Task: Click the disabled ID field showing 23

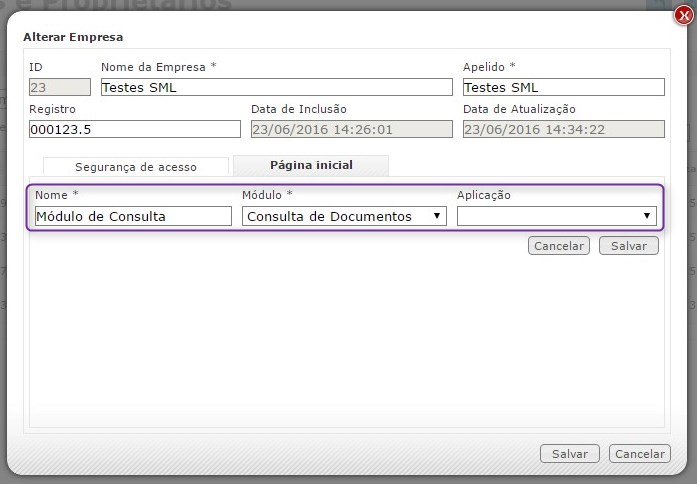Action: coord(59,87)
